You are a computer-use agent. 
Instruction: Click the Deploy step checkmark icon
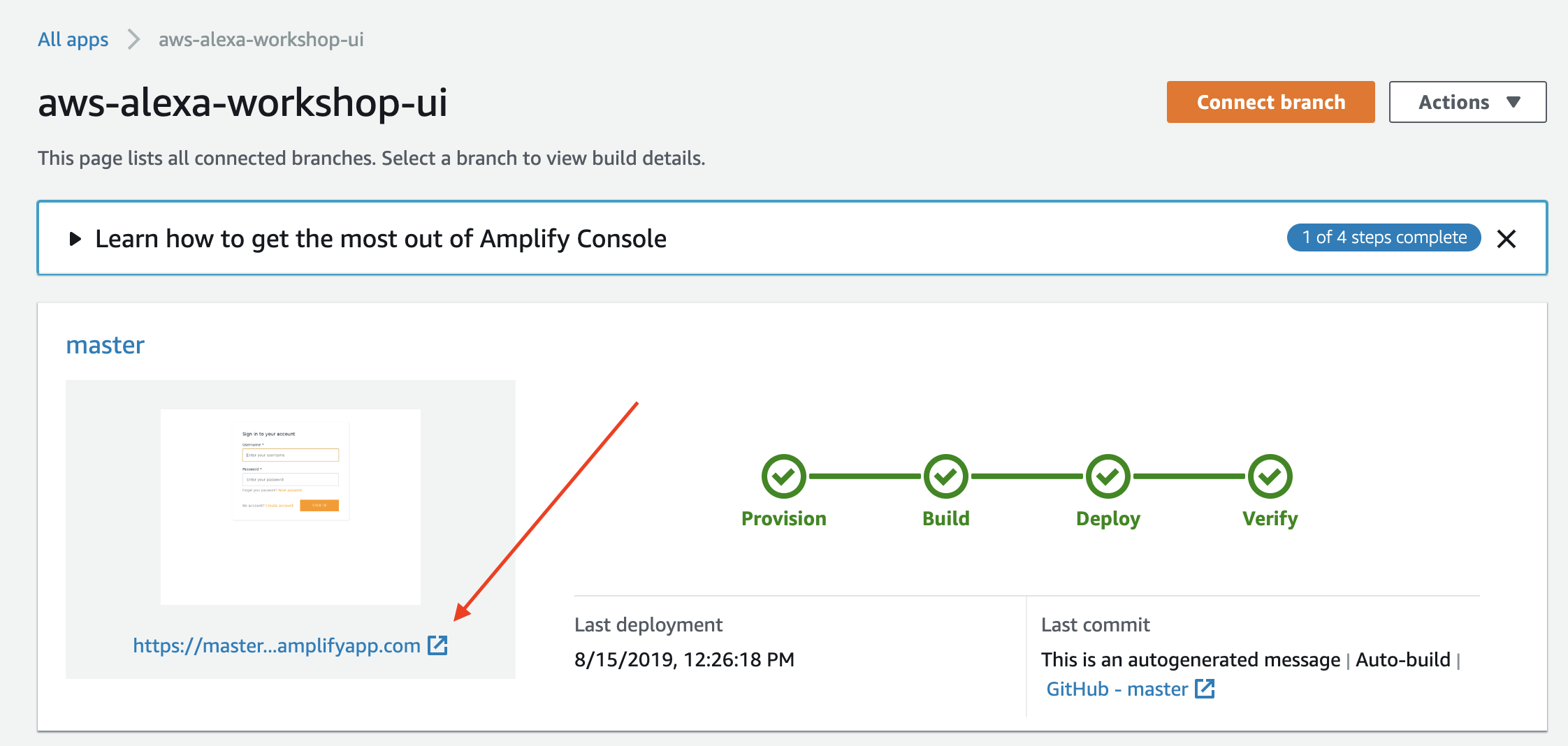pos(1108,476)
